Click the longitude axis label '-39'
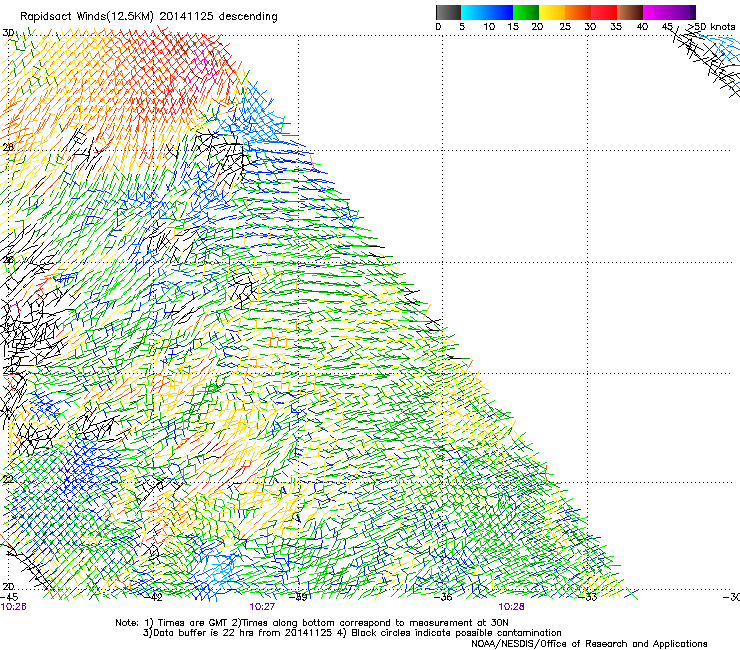This screenshot has height=650, width=740. pos(298,598)
